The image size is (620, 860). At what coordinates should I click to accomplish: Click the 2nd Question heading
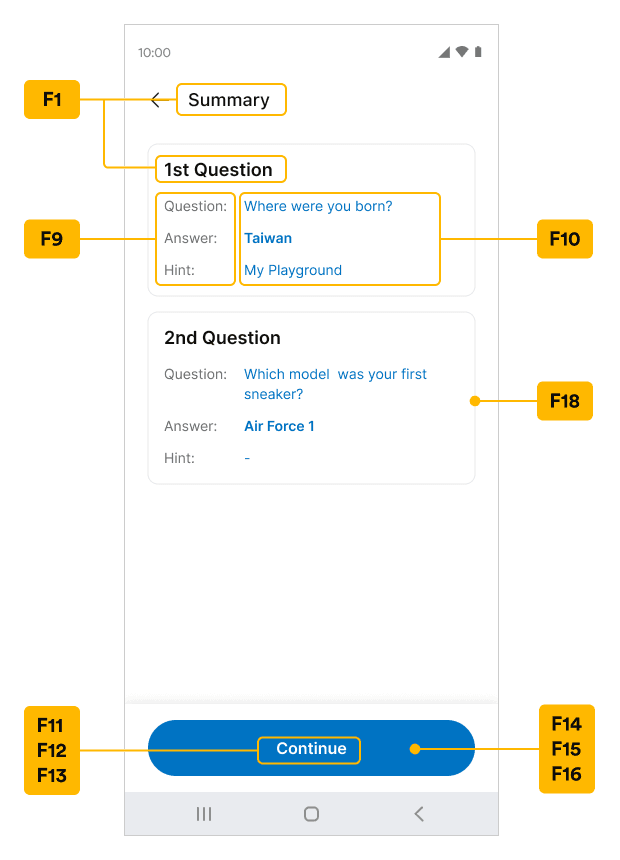tap(222, 338)
